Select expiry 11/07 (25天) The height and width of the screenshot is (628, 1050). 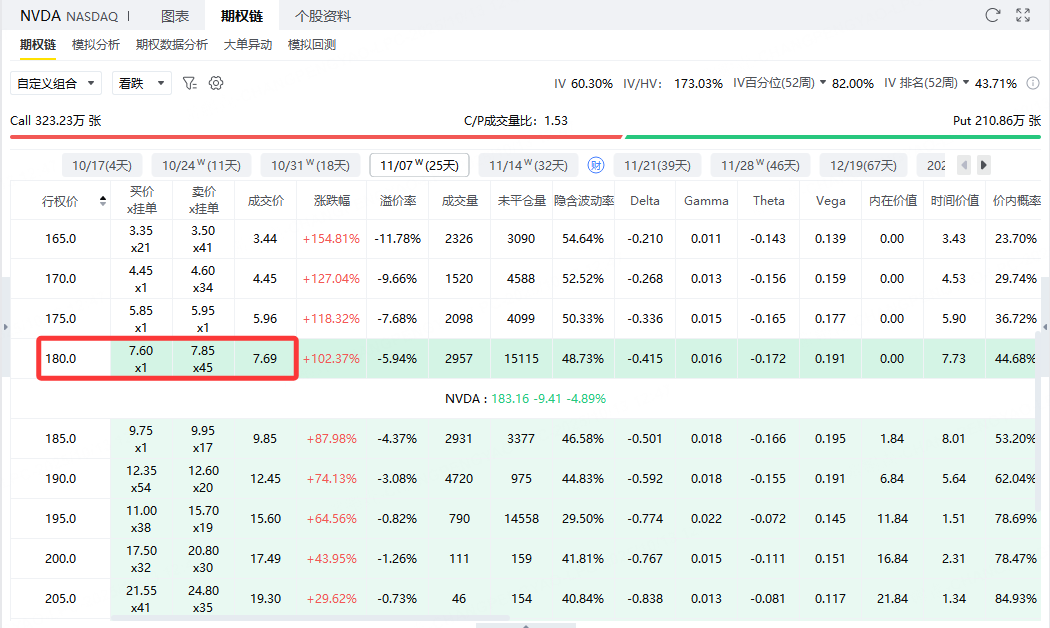pyautogui.click(x=419, y=165)
